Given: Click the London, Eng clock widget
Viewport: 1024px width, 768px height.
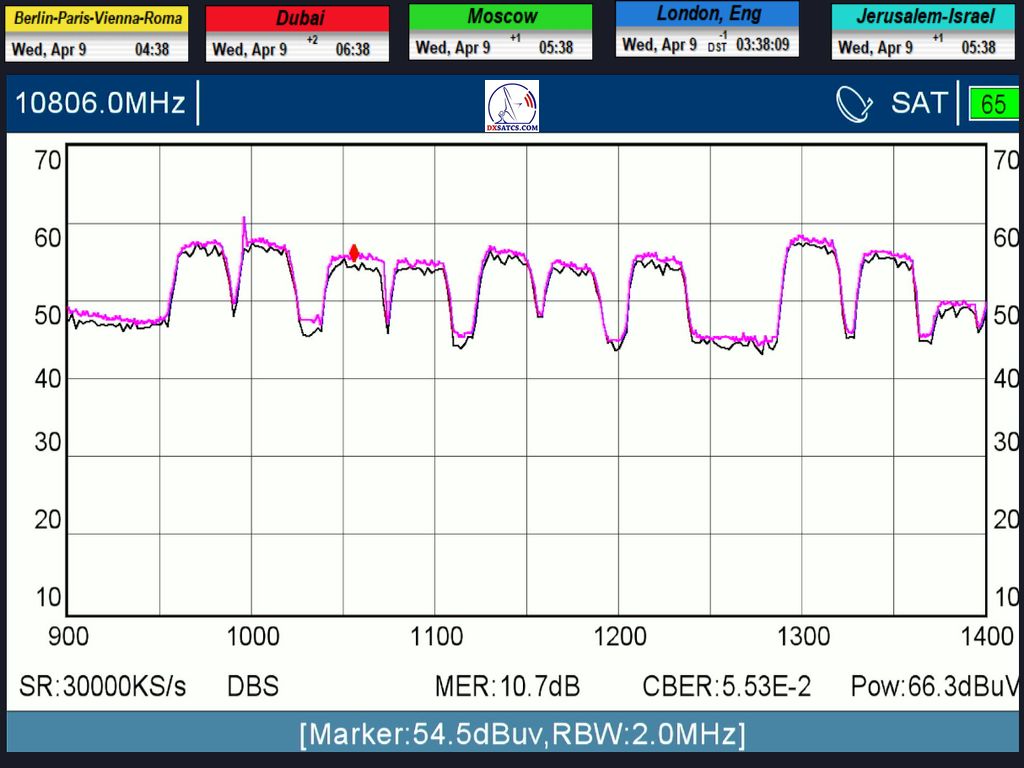Looking at the screenshot, I should tap(707, 29).
